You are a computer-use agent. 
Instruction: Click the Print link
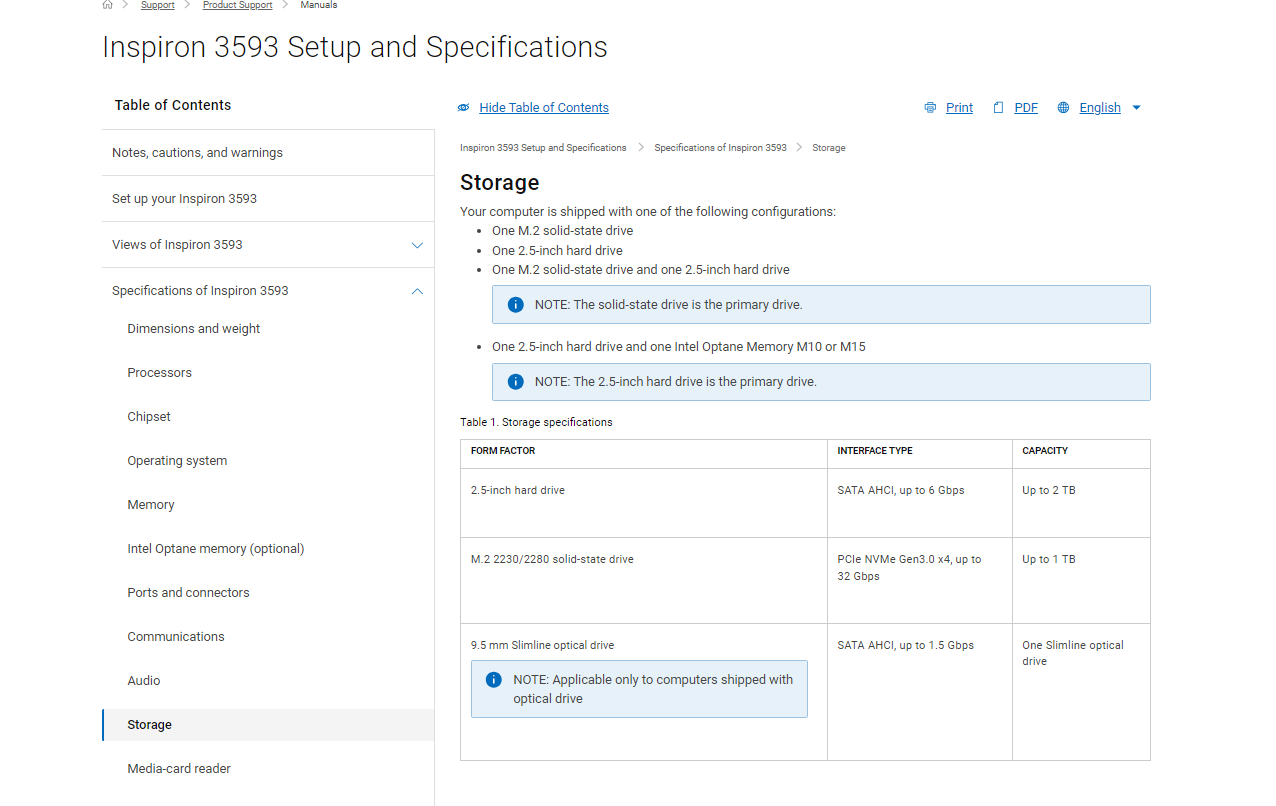click(959, 108)
